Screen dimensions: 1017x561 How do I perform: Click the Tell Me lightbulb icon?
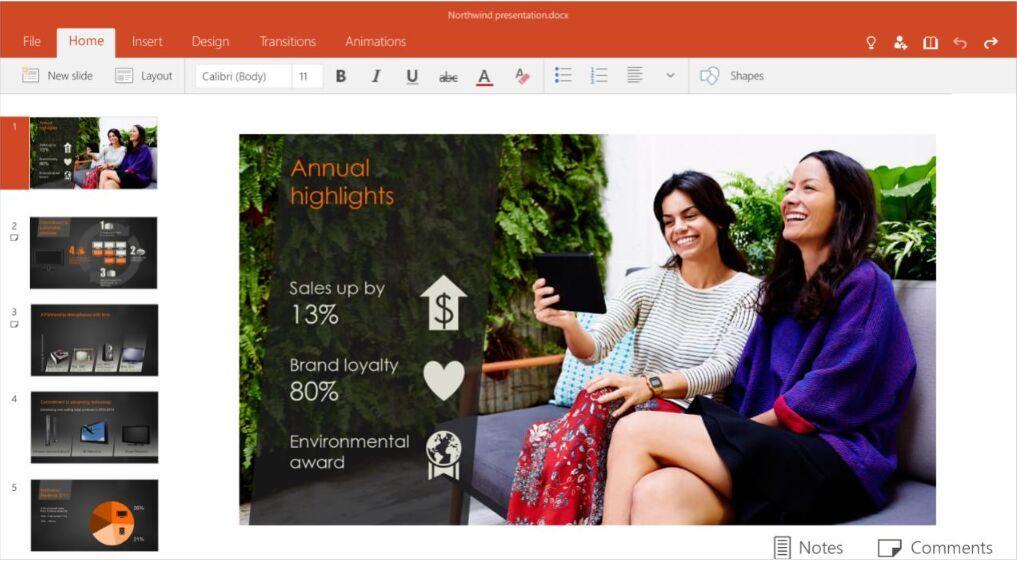(871, 42)
